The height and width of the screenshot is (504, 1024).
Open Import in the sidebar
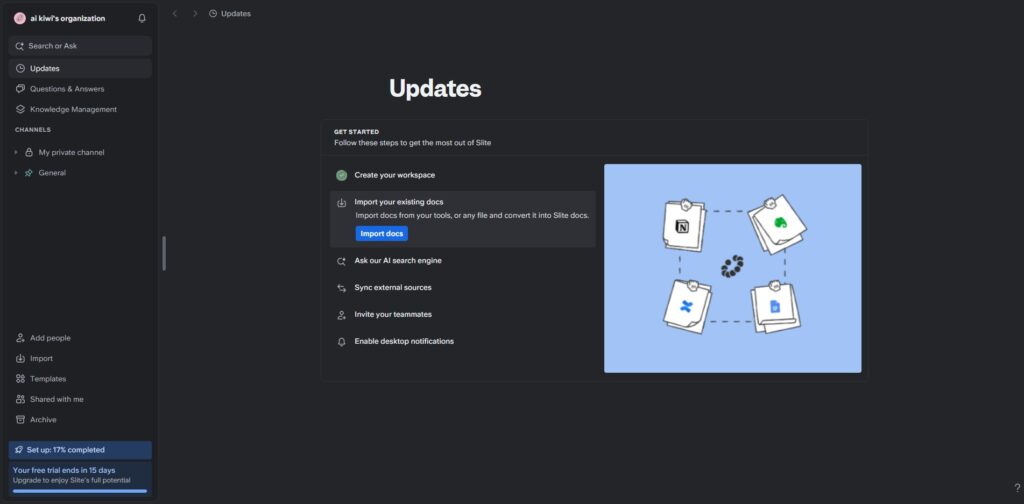click(41, 358)
